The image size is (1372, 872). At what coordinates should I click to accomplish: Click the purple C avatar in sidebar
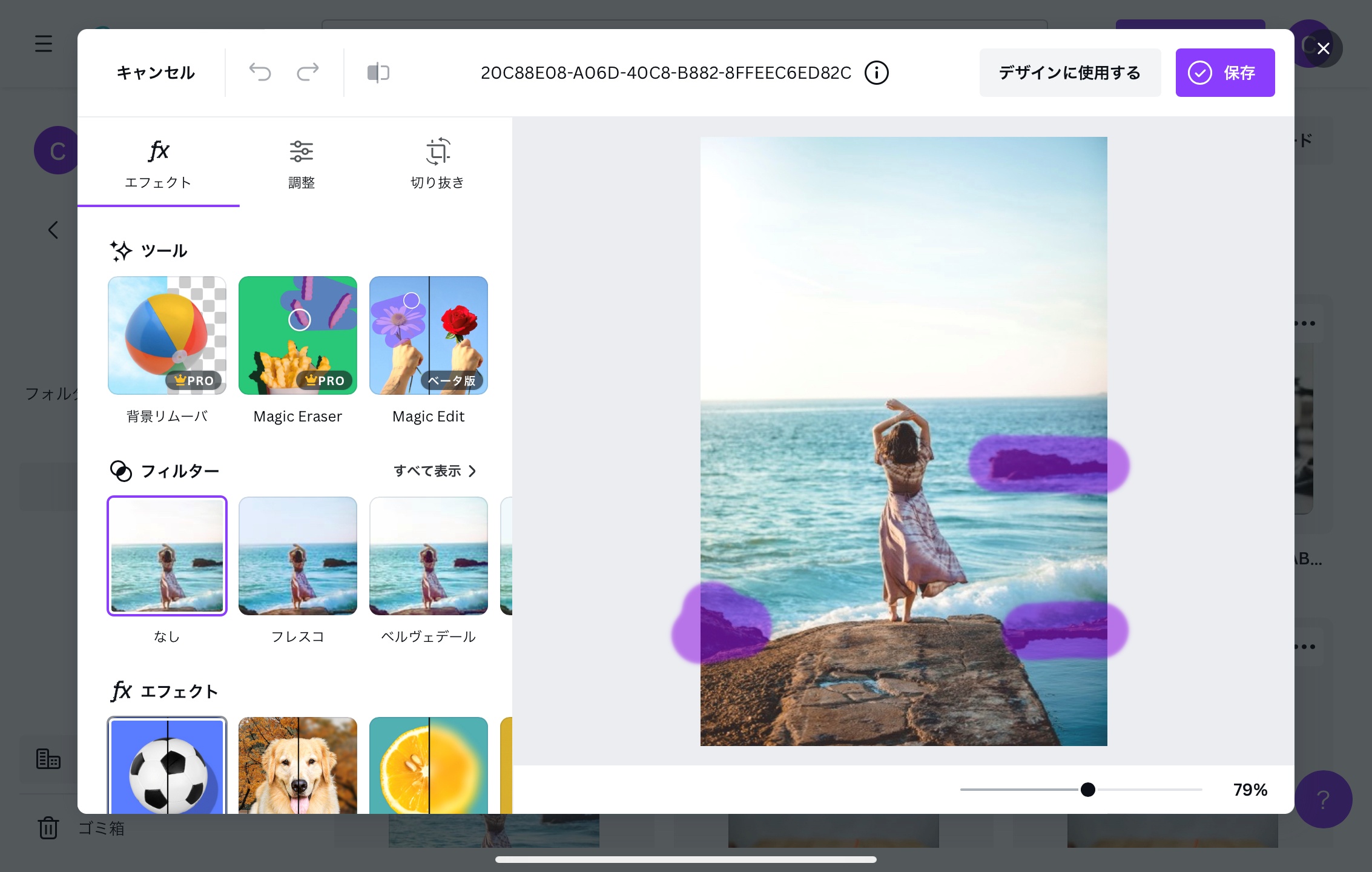[57, 150]
